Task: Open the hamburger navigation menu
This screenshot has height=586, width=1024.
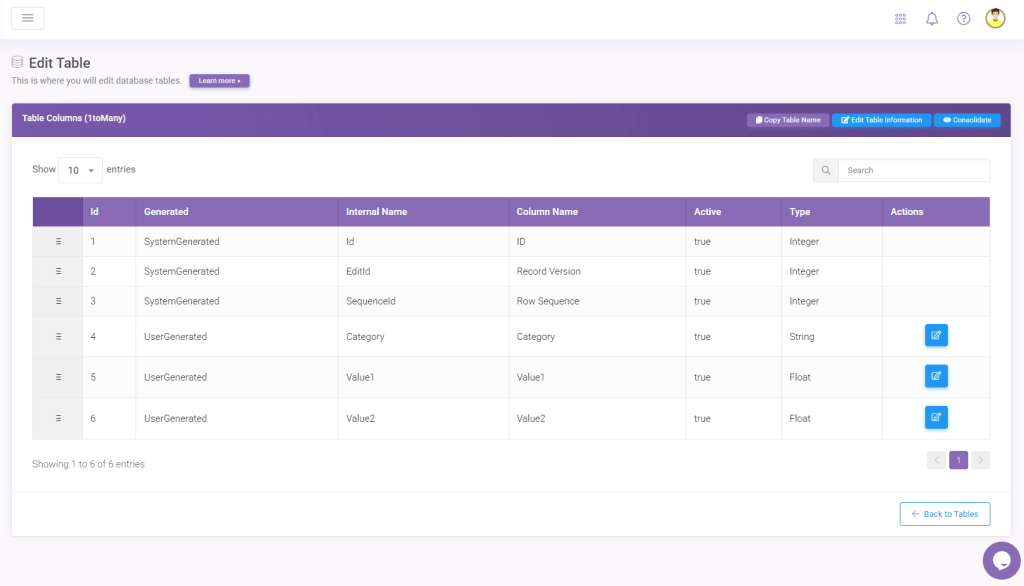Action: [27, 18]
